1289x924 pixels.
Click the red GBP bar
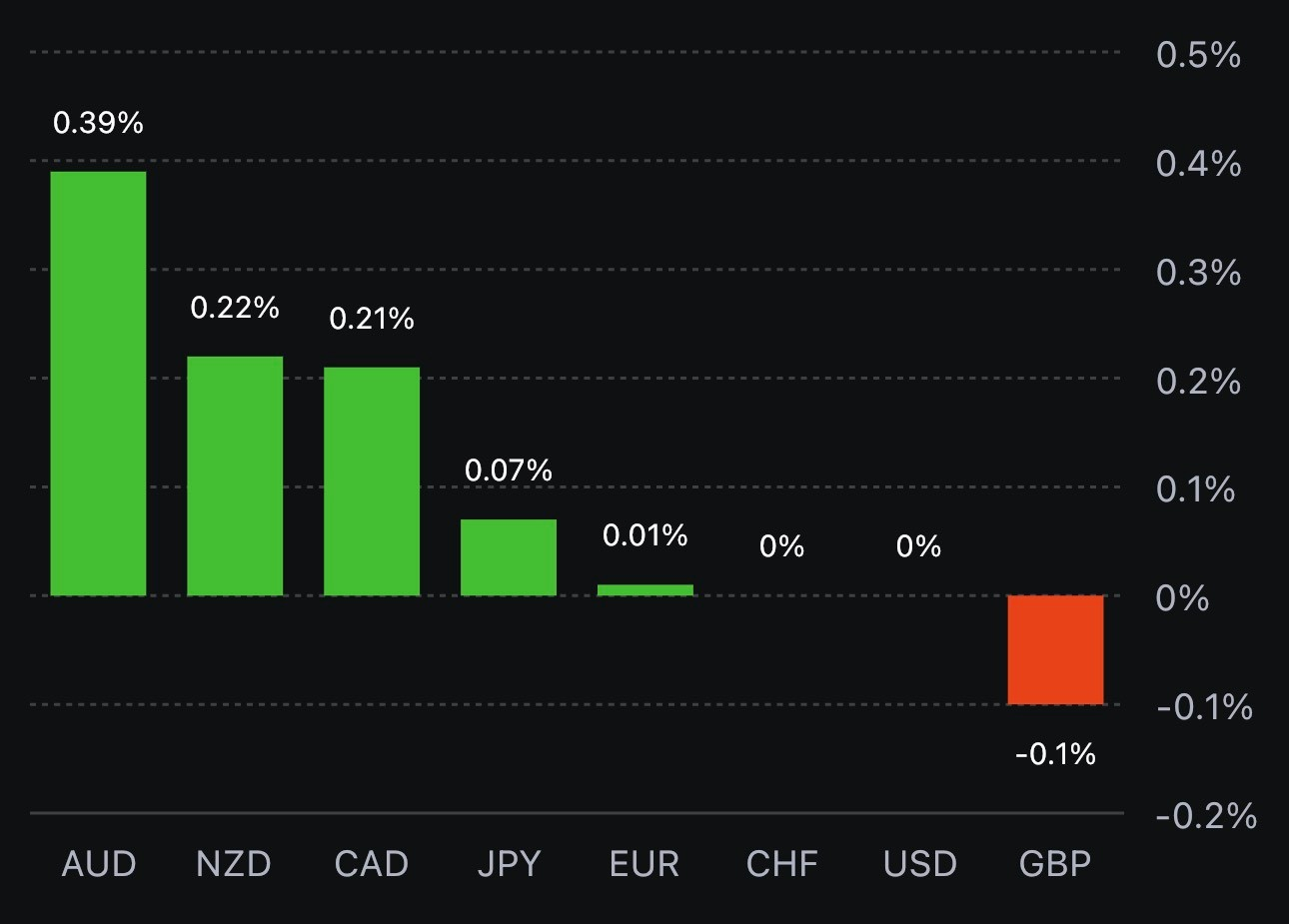(1055, 650)
